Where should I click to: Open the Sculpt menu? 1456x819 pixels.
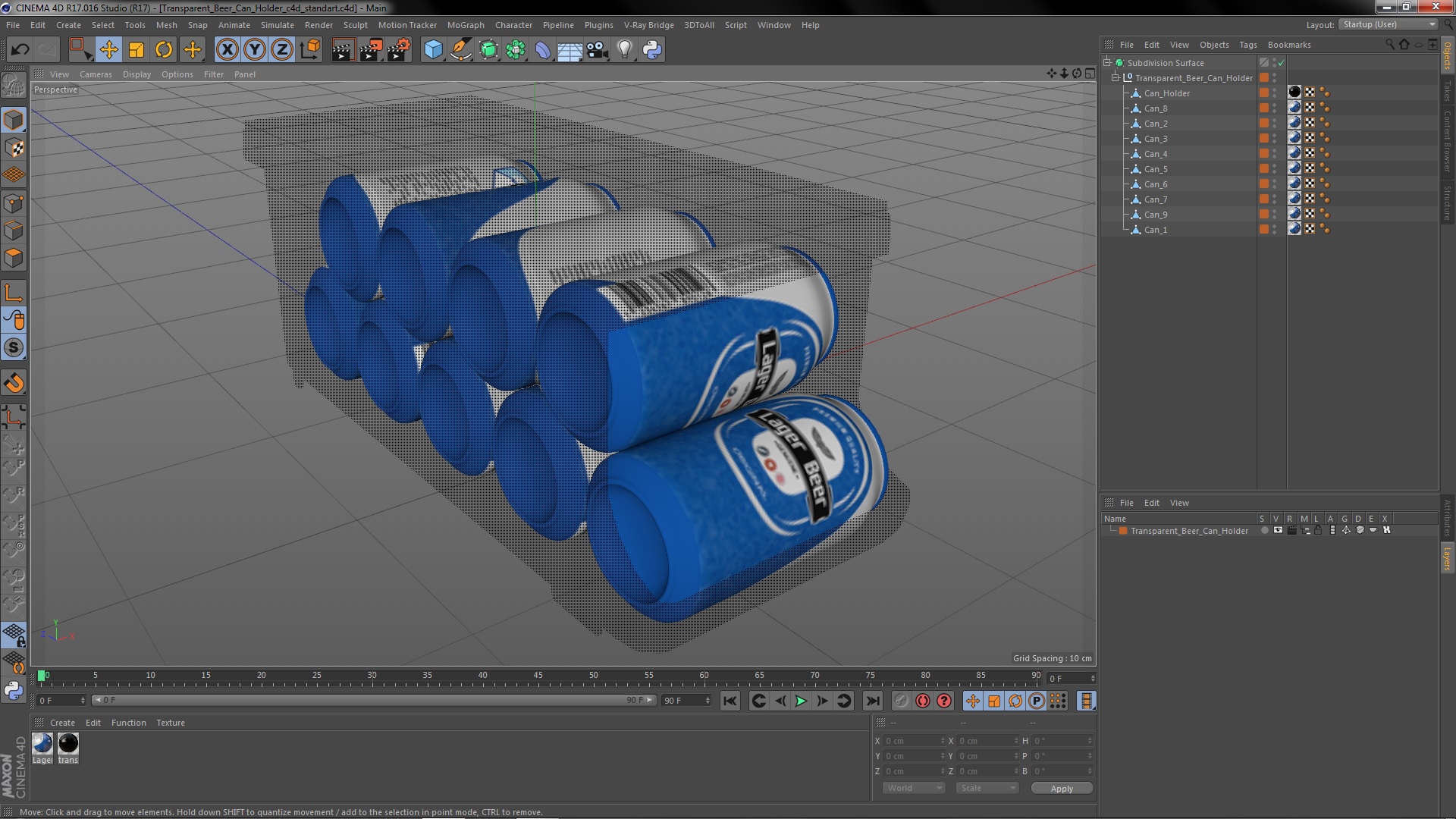click(355, 25)
